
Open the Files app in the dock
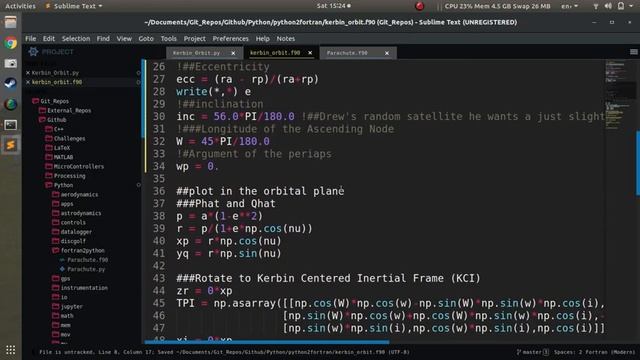[x=11, y=22]
